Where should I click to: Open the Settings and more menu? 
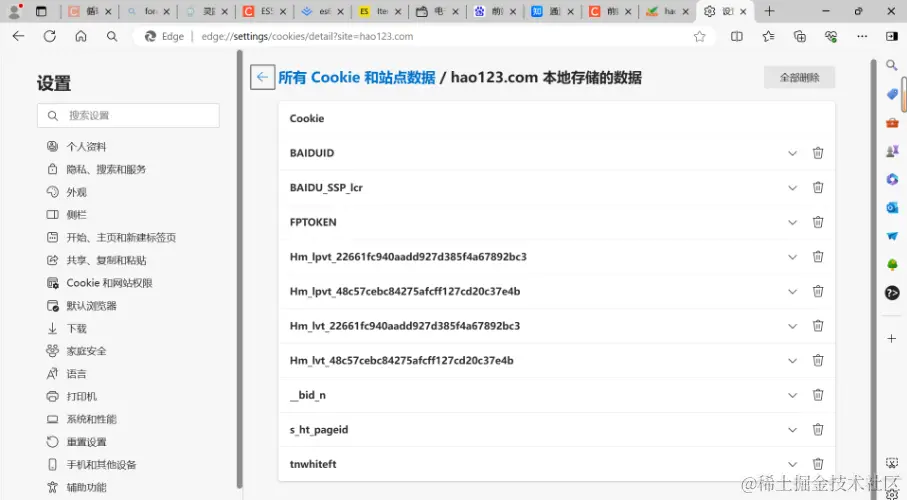[x=862, y=36]
